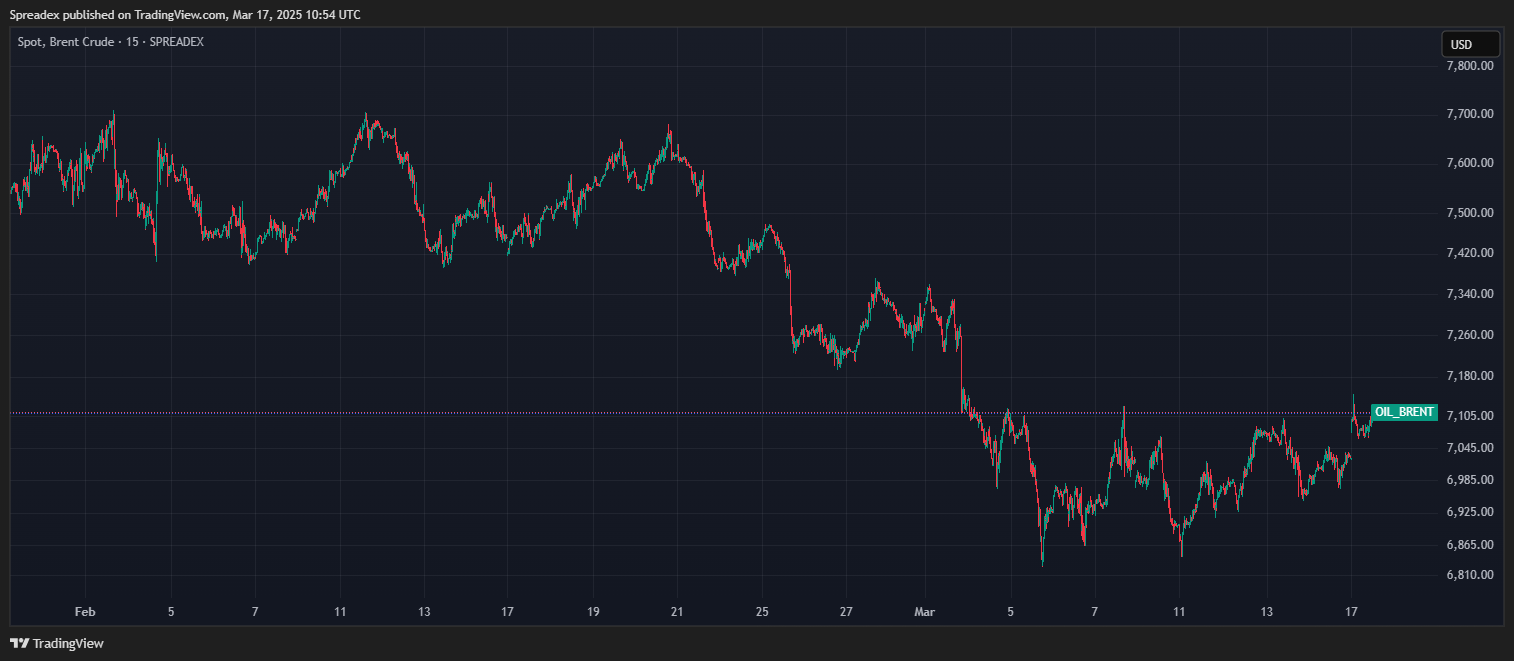Click the OIL_BRENT price label tag
The height and width of the screenshot is (661, 1514).
coord(1404,412)
